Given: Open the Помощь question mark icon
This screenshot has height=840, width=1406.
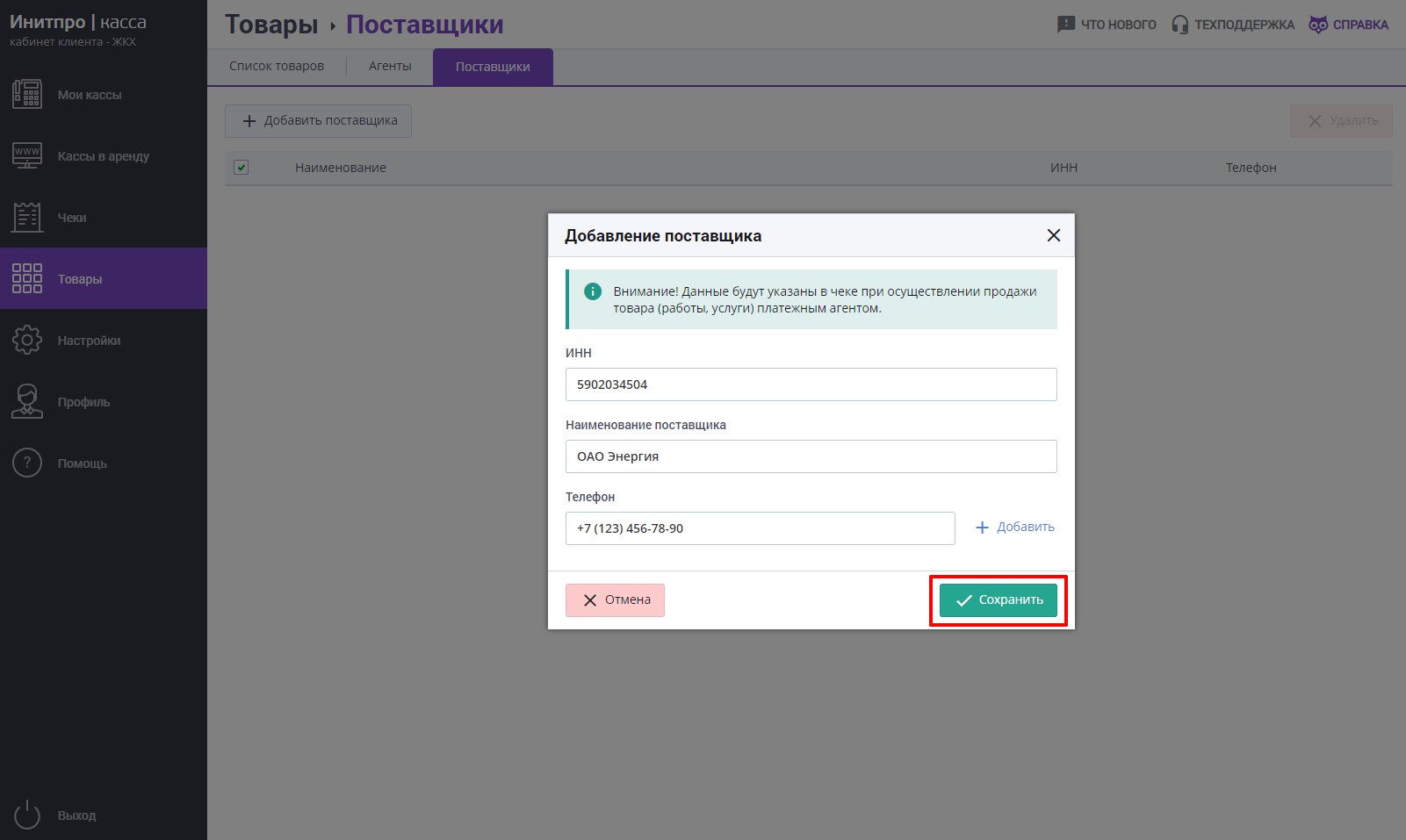Looking at the screenshot, I should pyautogui.click(x=27, y=463).
